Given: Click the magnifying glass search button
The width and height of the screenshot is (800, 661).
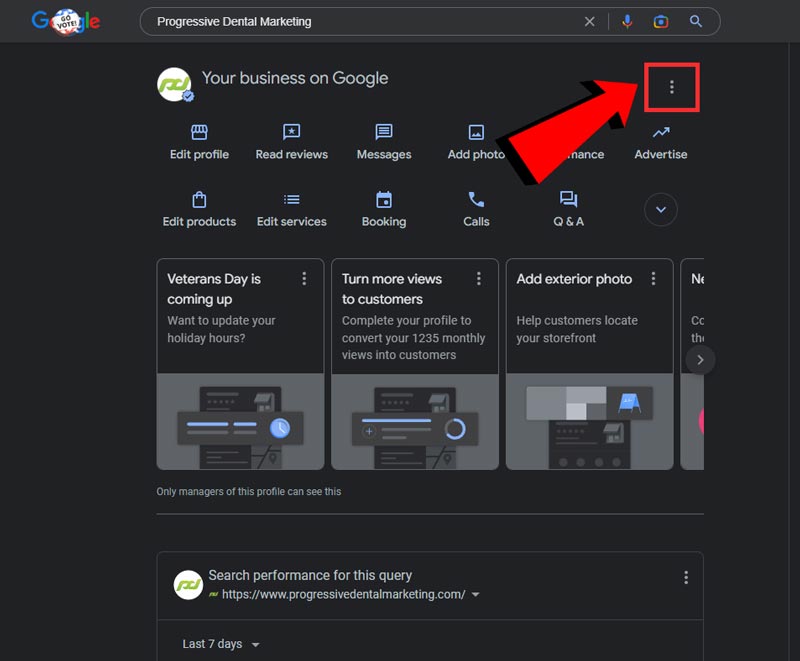Looking at the screenshot, I should point(696,21).
